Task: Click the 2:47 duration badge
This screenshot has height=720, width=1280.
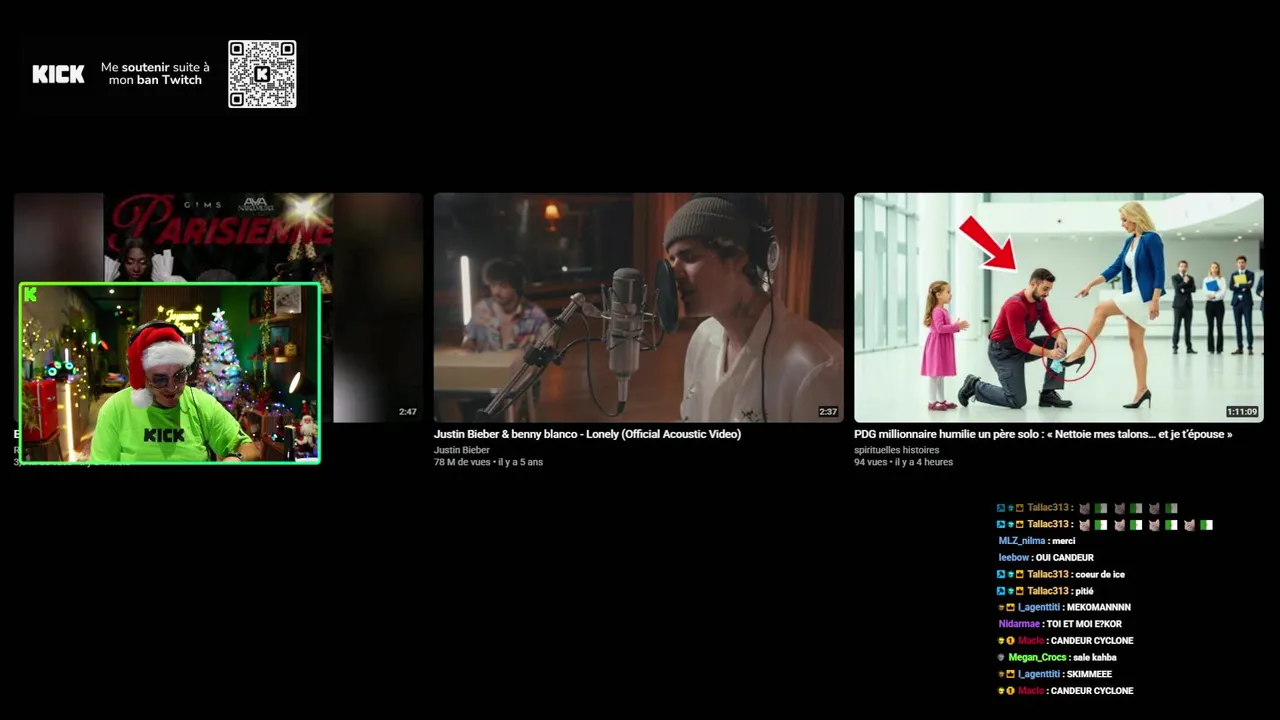Action: tap(408, 411)
